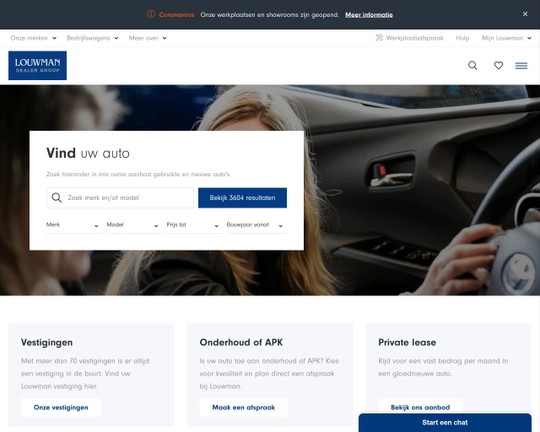
Task: Open the Onze merken menu
Action: (33, 38)
